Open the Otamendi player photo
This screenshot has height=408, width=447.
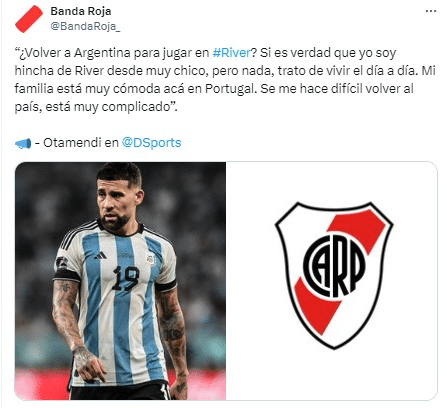(x=120, y=281)
